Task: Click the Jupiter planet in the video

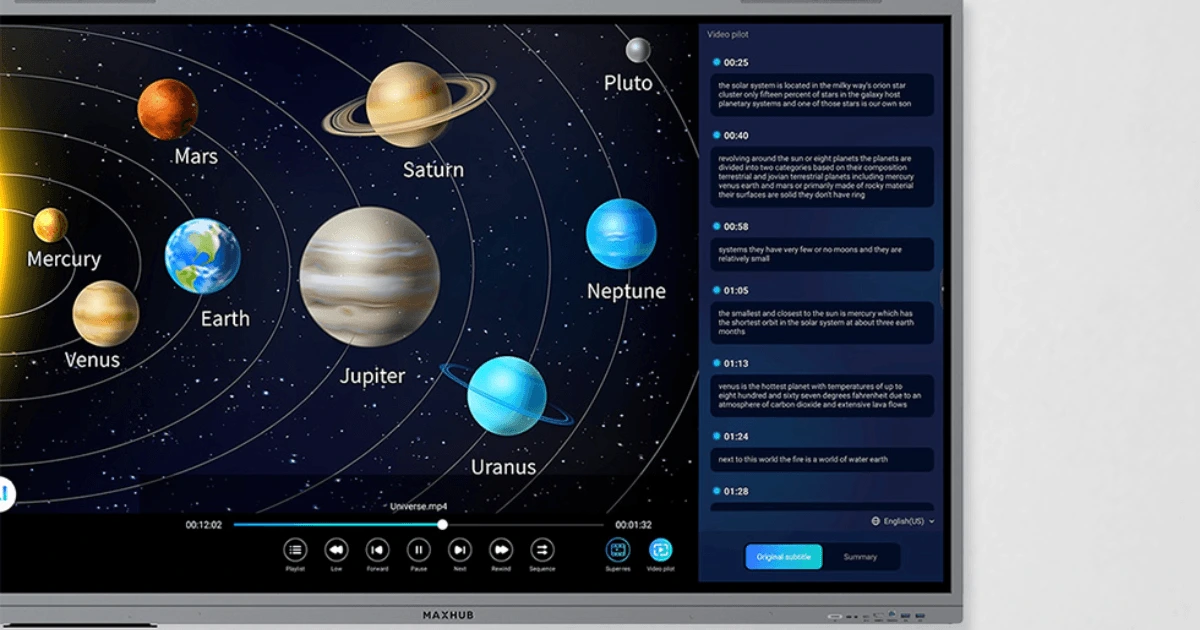Action: click(x=370, y=277)
